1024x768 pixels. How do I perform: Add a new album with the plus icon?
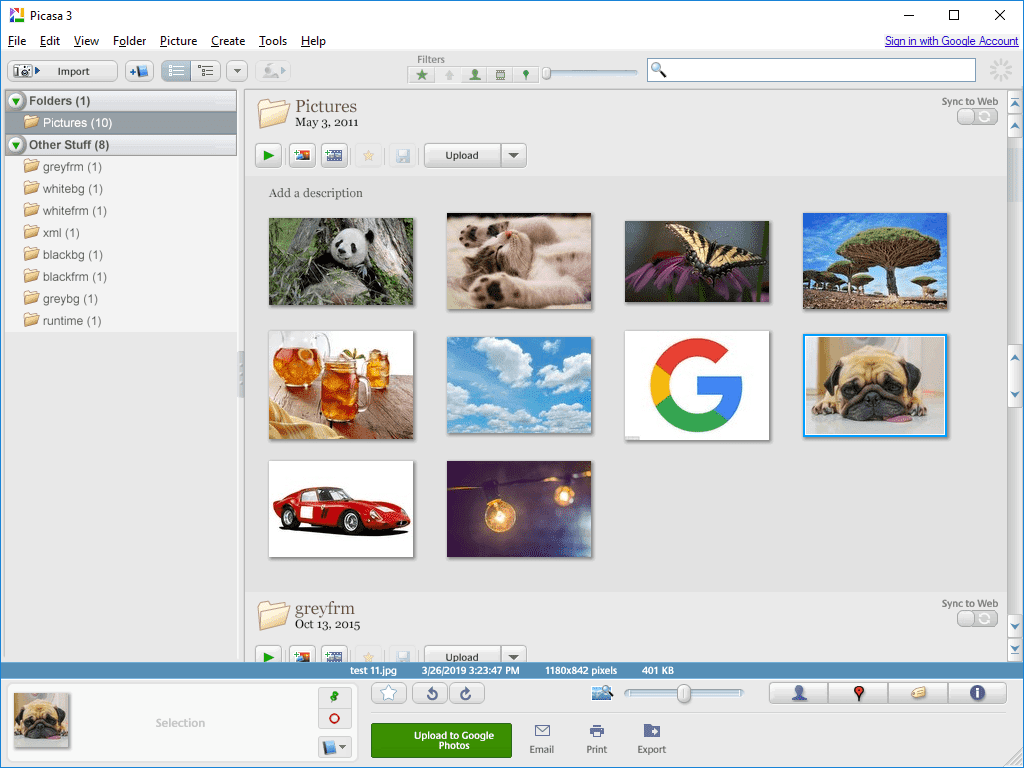[139, 71]
